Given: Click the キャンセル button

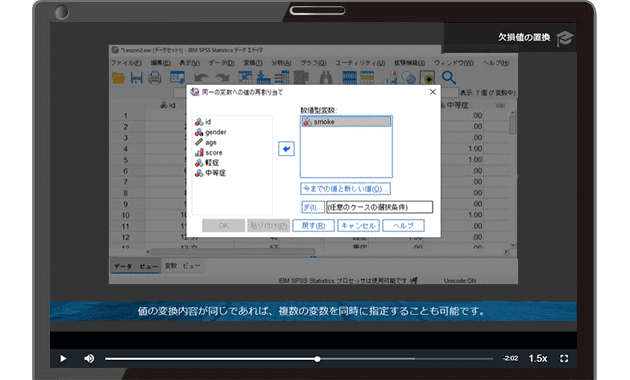Looking at the screenshot, I should click(358, 226).
